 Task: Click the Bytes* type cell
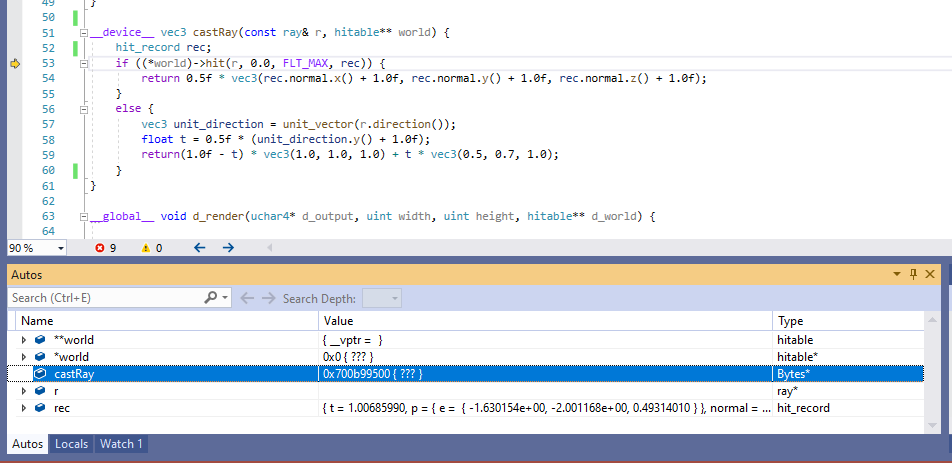(x=794, y=374)
